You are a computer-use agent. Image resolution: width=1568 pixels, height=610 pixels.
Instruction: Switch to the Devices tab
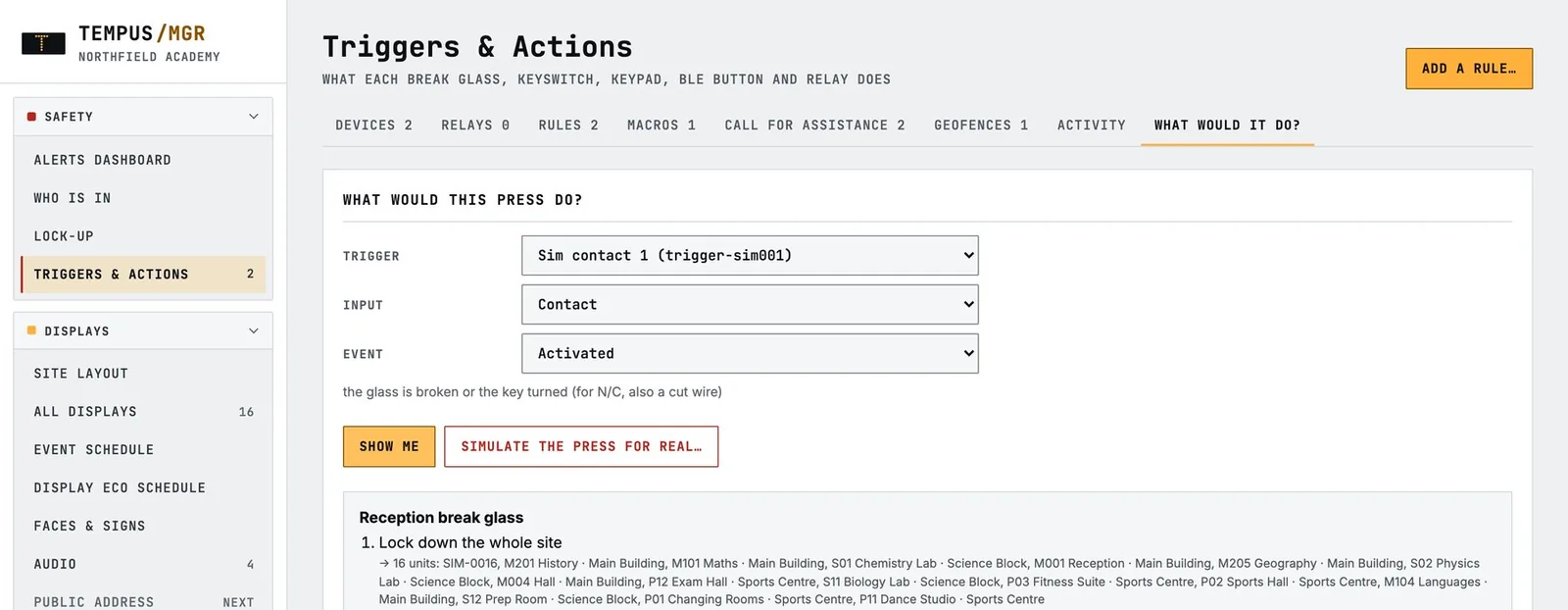[x=374, y=126]
